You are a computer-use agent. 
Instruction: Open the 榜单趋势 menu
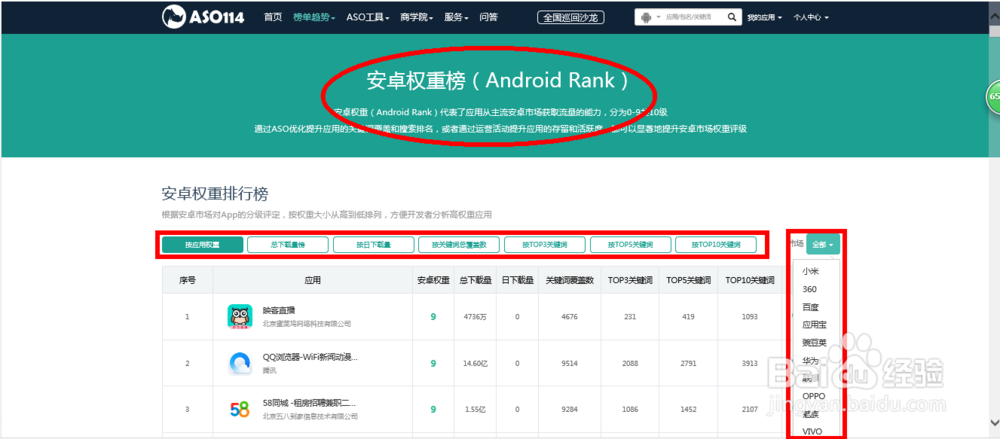click(314, 17)
